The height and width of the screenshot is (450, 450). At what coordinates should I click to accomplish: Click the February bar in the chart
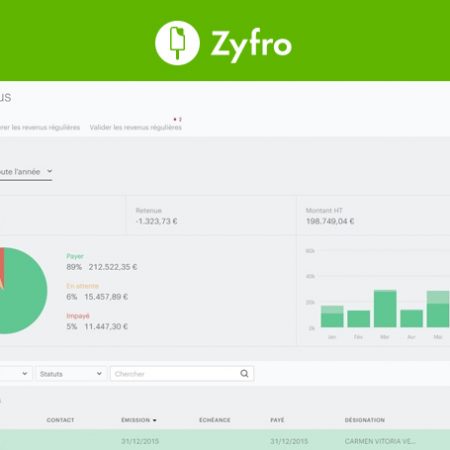359,319
